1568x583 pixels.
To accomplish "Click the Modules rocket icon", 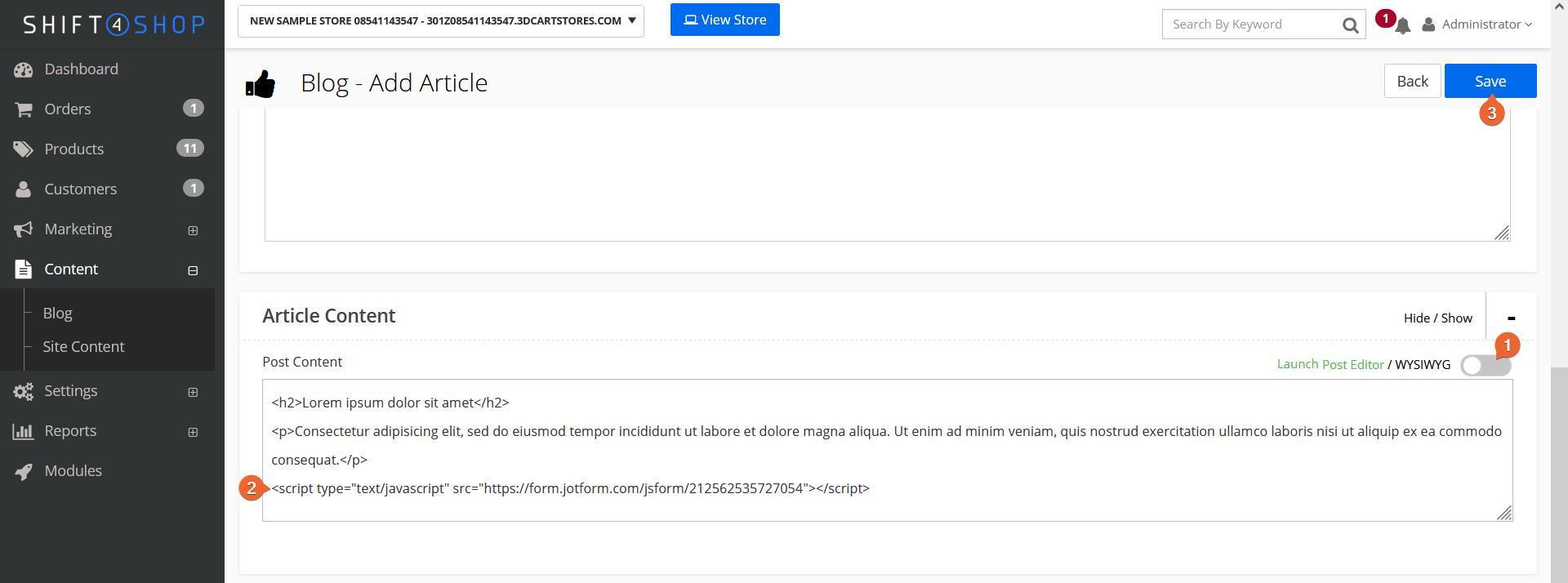I will pyautogui.click(x=23, y=471).
